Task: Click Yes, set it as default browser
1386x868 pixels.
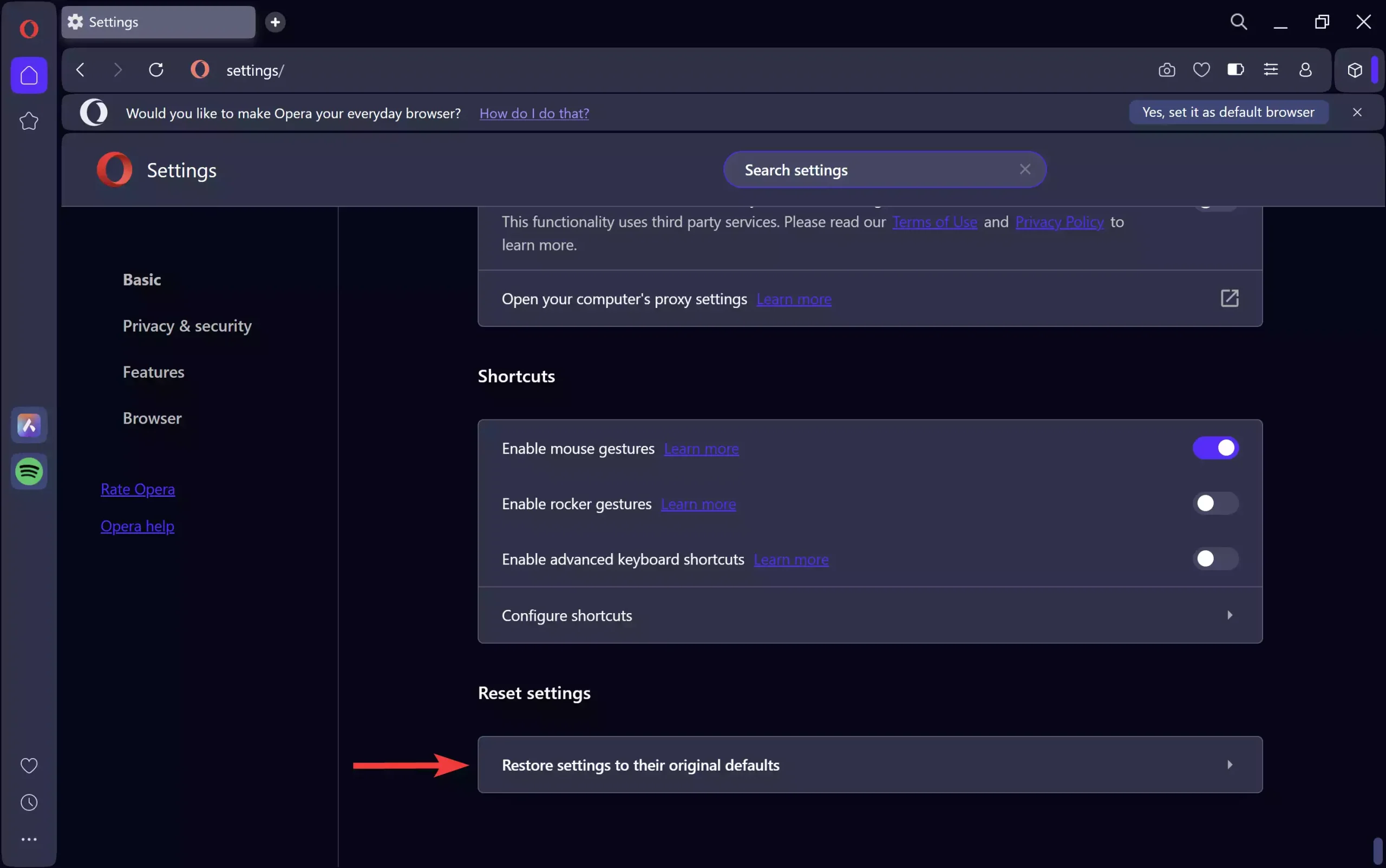Action: tap(1227, 112)
